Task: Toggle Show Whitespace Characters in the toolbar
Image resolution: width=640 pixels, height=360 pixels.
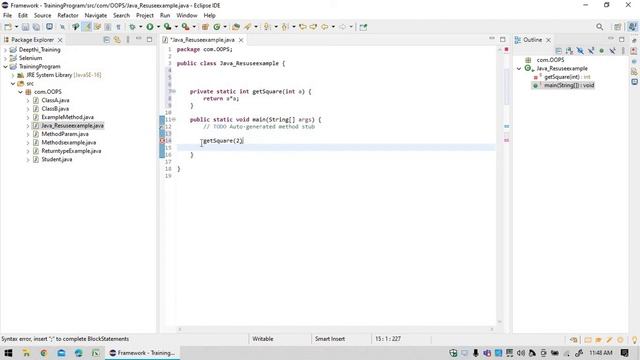Action: 118,27
